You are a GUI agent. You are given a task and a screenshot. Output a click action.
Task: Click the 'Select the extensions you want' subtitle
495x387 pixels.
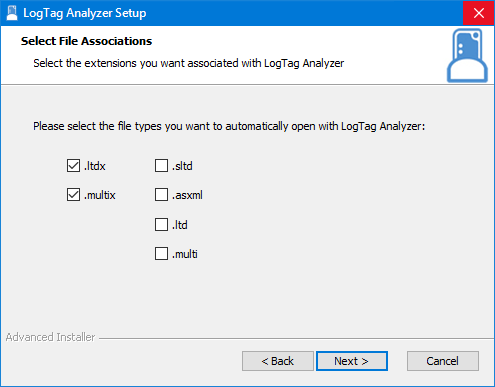(x=188, y=63)
